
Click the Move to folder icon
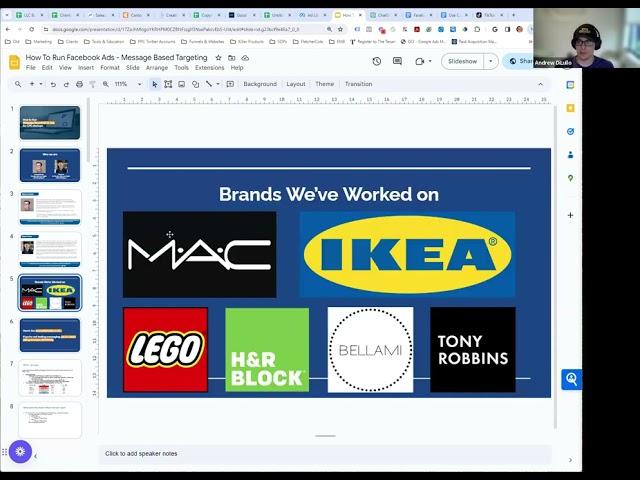pos(232,58)
